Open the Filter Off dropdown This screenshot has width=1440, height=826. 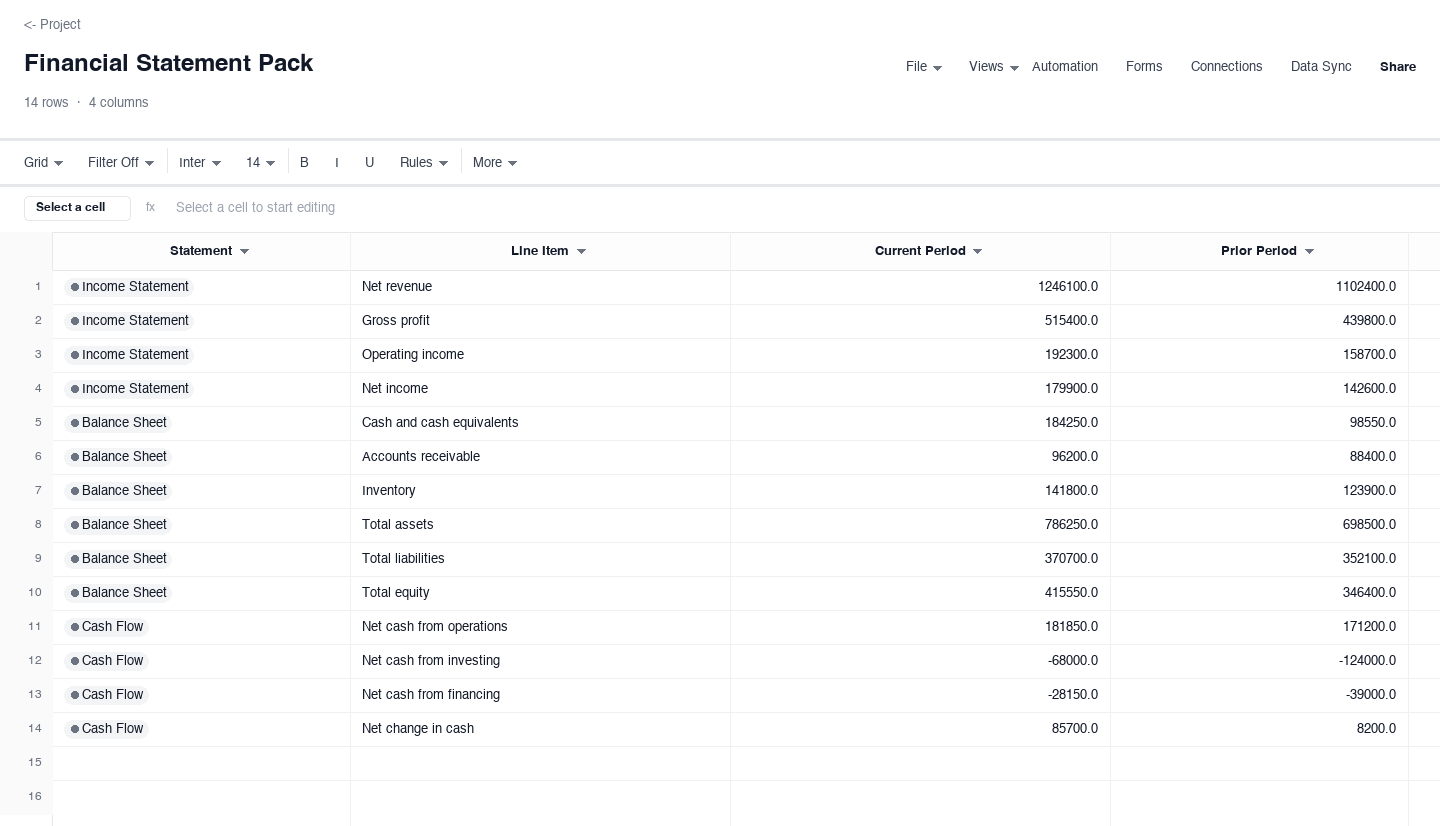click(121, 162)
